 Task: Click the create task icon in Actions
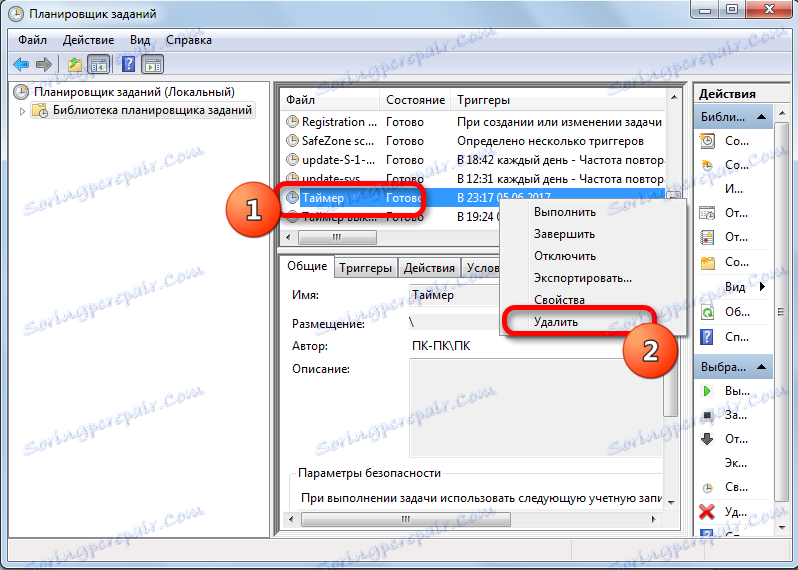click(x=707, y=165)
